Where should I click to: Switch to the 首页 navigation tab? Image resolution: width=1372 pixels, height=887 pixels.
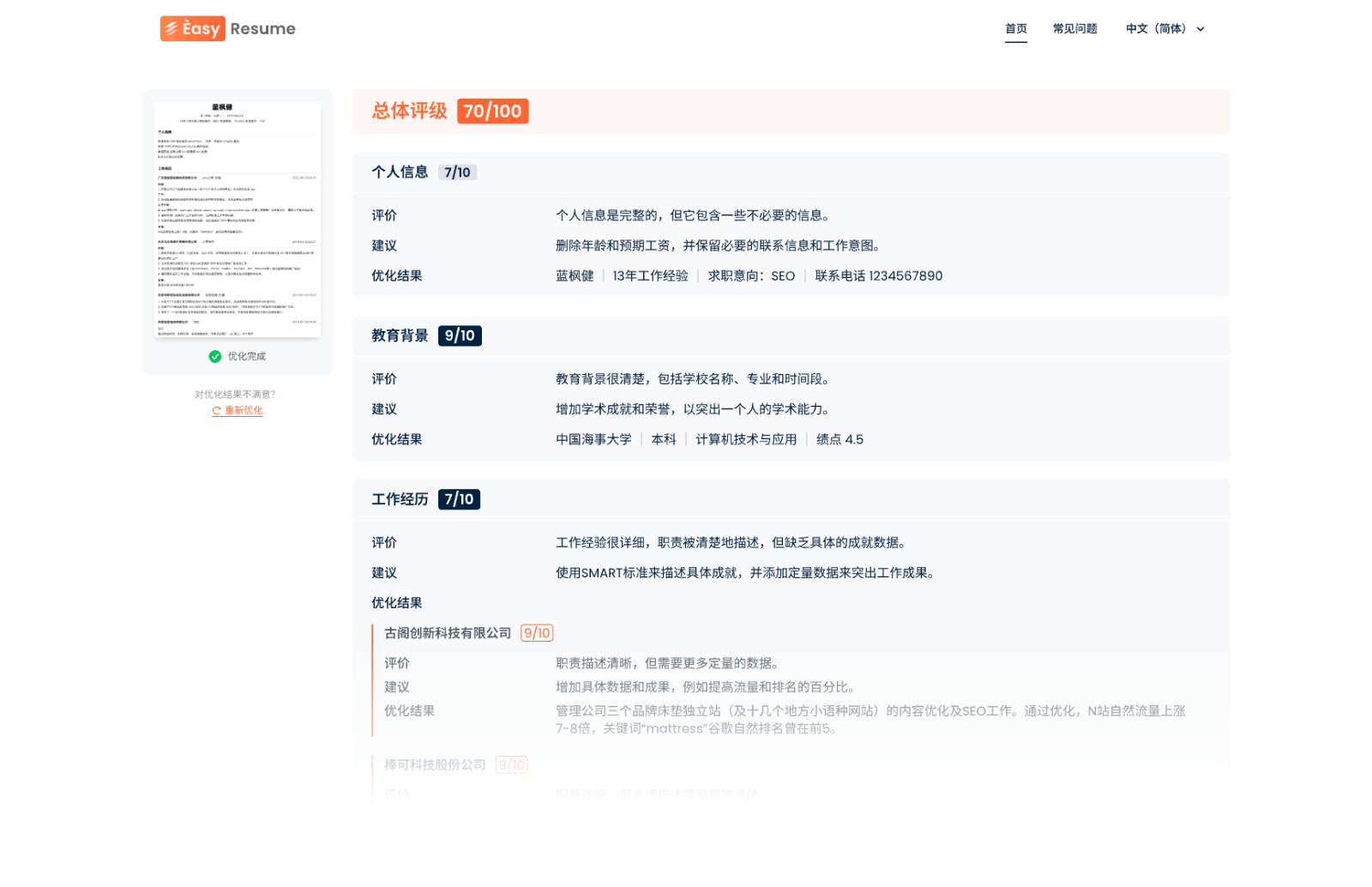tap(1015, 28)
